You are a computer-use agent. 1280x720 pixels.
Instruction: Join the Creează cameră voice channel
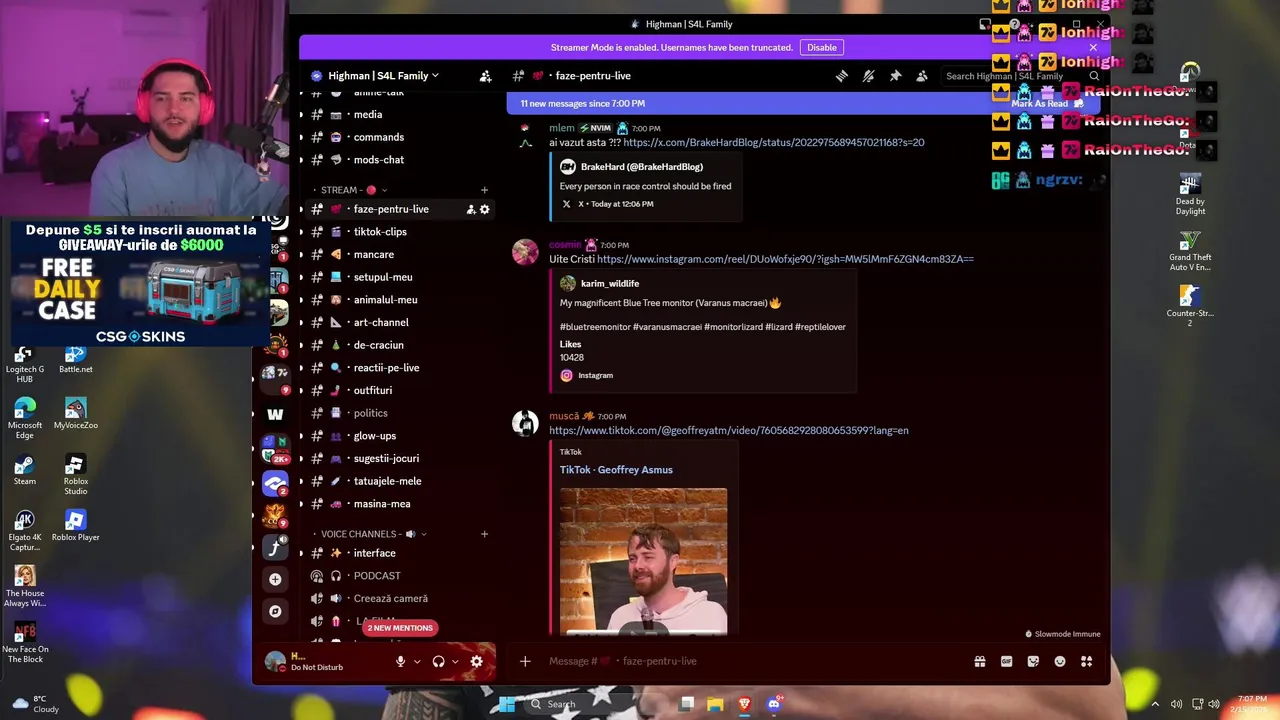click(x=400, y=598)
